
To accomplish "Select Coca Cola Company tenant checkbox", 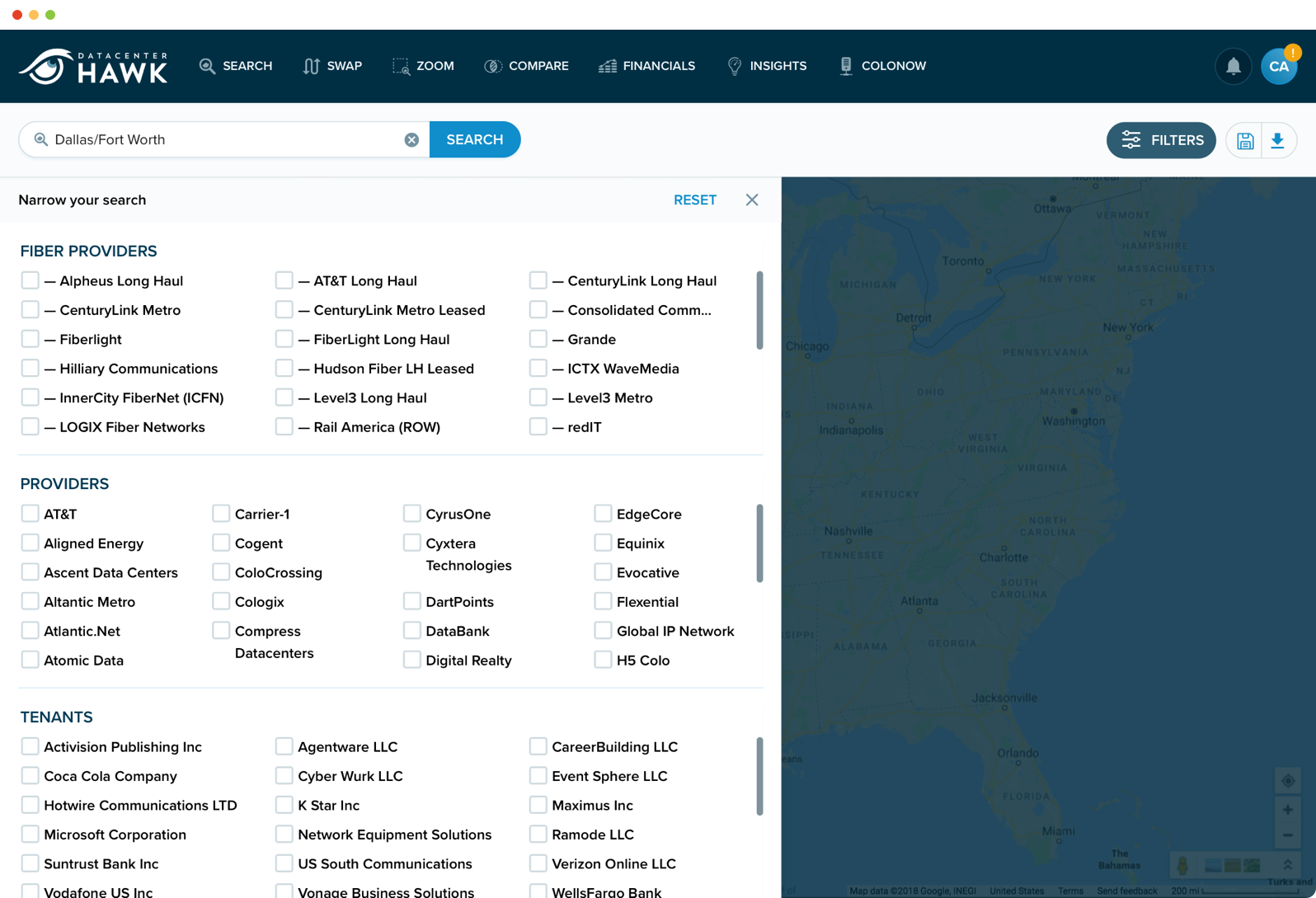I will (30, 775).
